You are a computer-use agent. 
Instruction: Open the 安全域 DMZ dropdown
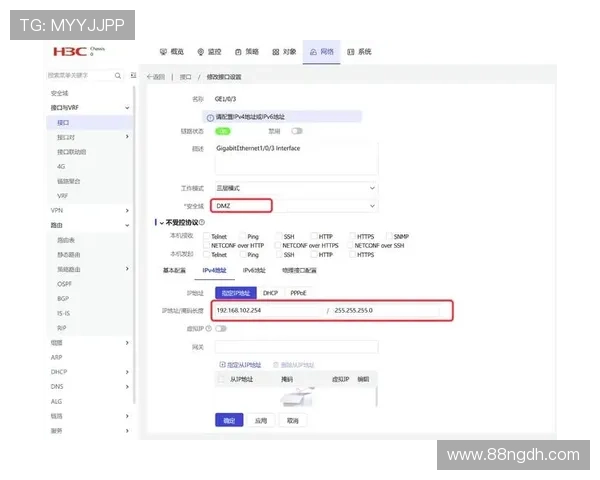[x=296, y=205]
